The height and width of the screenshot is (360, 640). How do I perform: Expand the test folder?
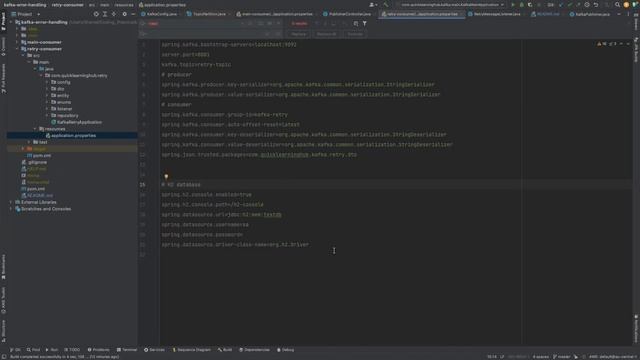click(29, 142)
